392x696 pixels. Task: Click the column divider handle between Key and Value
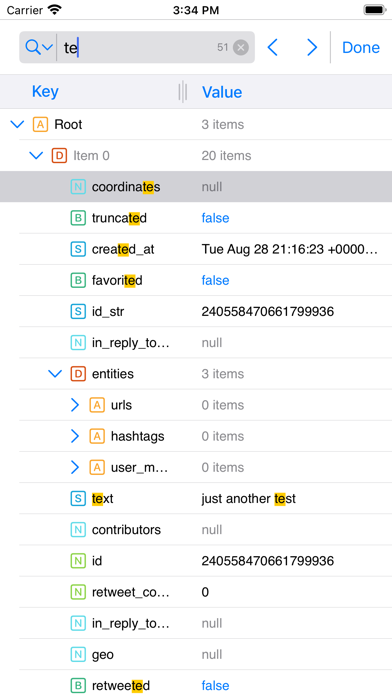[182, 92]
